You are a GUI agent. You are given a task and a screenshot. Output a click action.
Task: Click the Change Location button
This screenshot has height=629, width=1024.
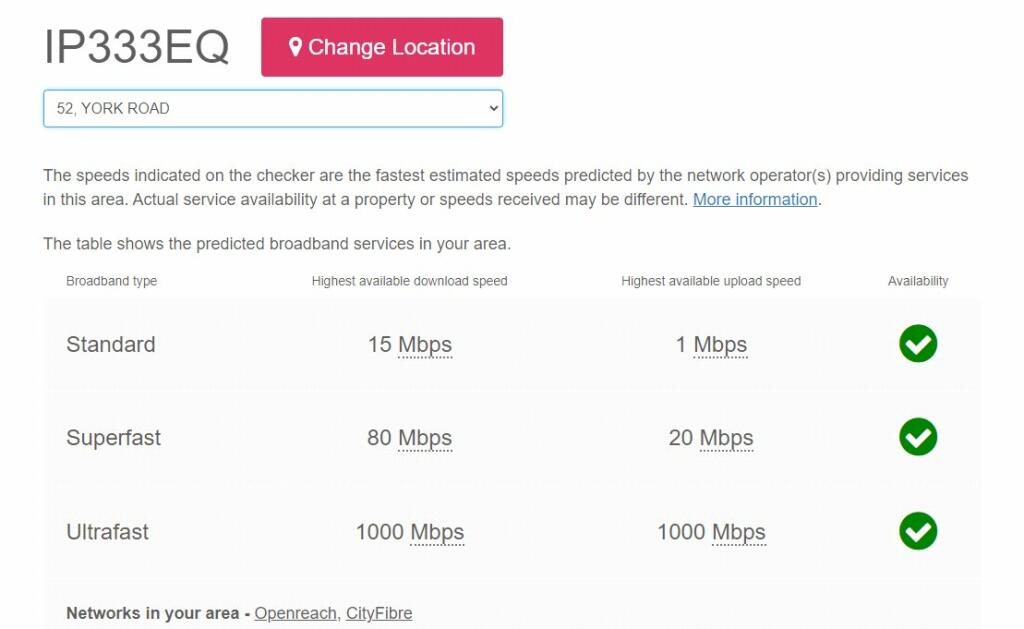pyautogui.click(x=381, y=47)
